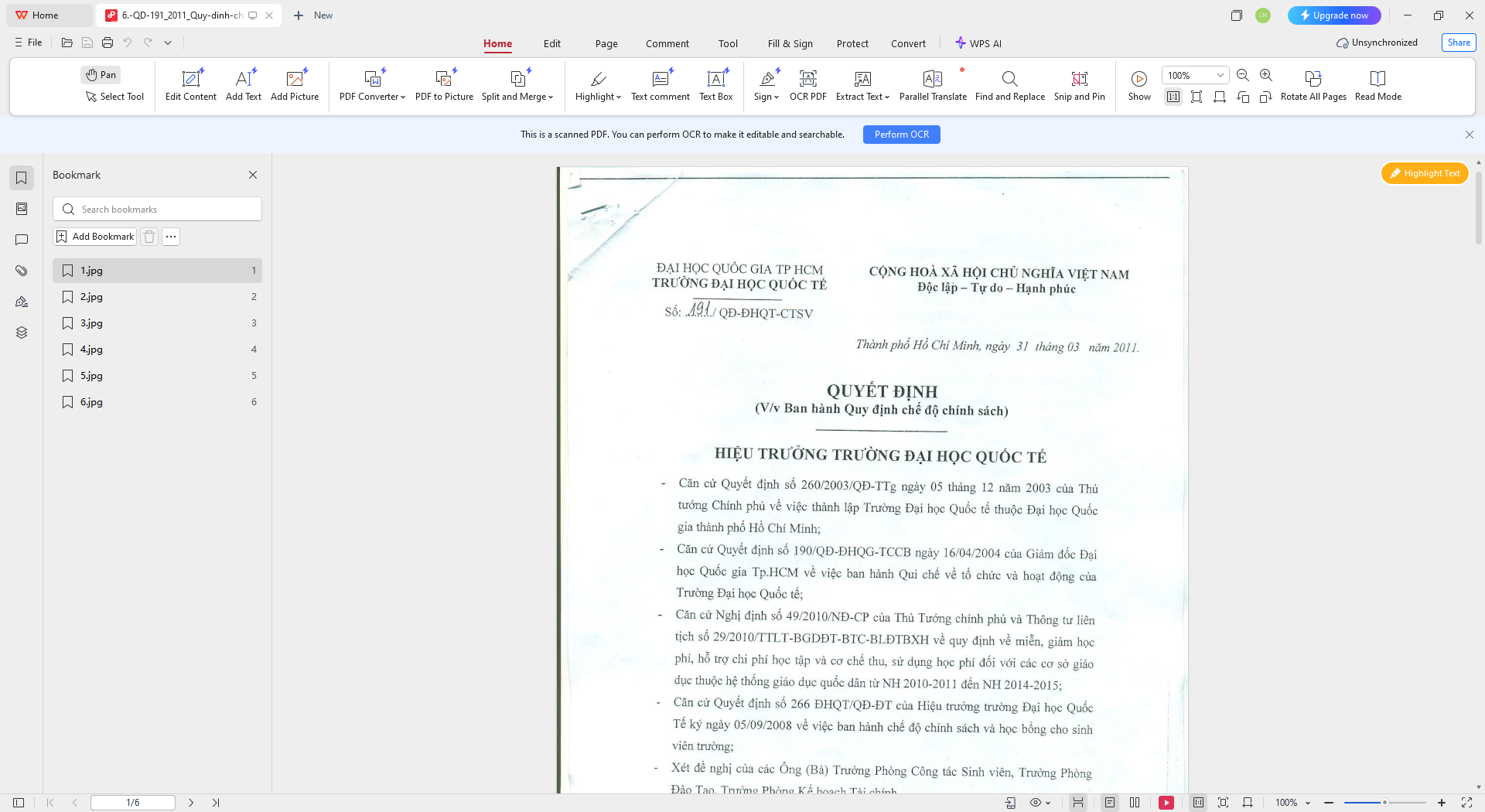Click the ribbon zoom in magnifier
The height and width of the screenshot is (812, 1485).
[1266, 75]
